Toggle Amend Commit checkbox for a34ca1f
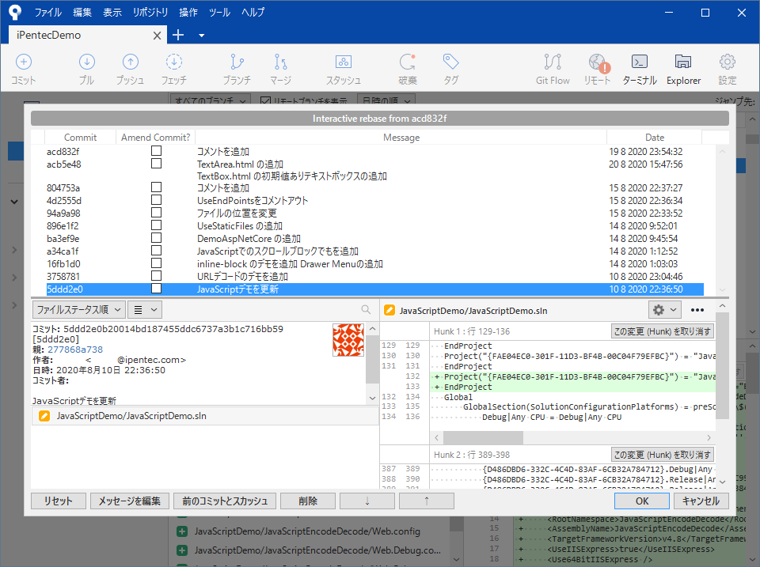This screenshot has height=567, width=760. tap(156, 250)
